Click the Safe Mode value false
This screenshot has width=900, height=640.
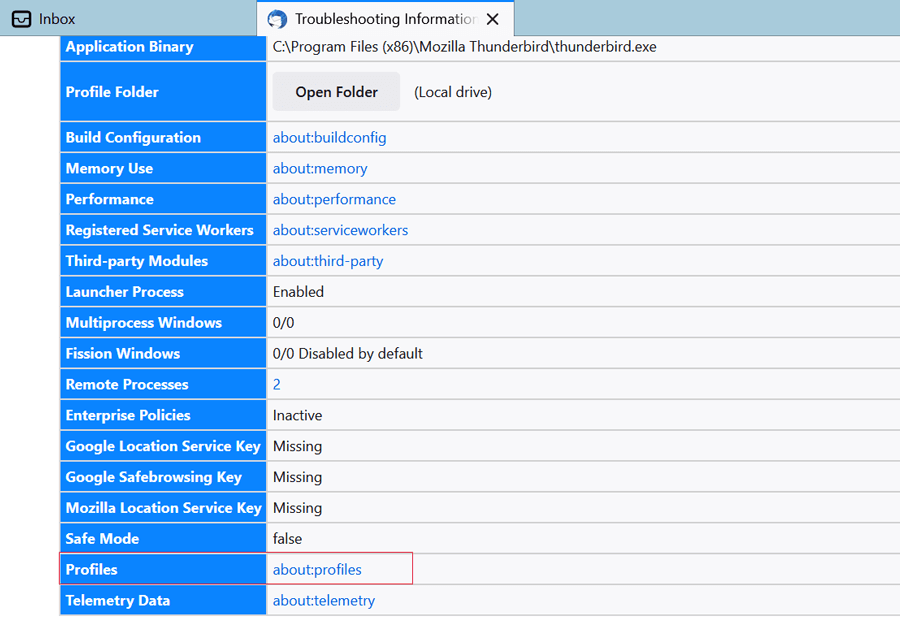click(x=287, y=539)
